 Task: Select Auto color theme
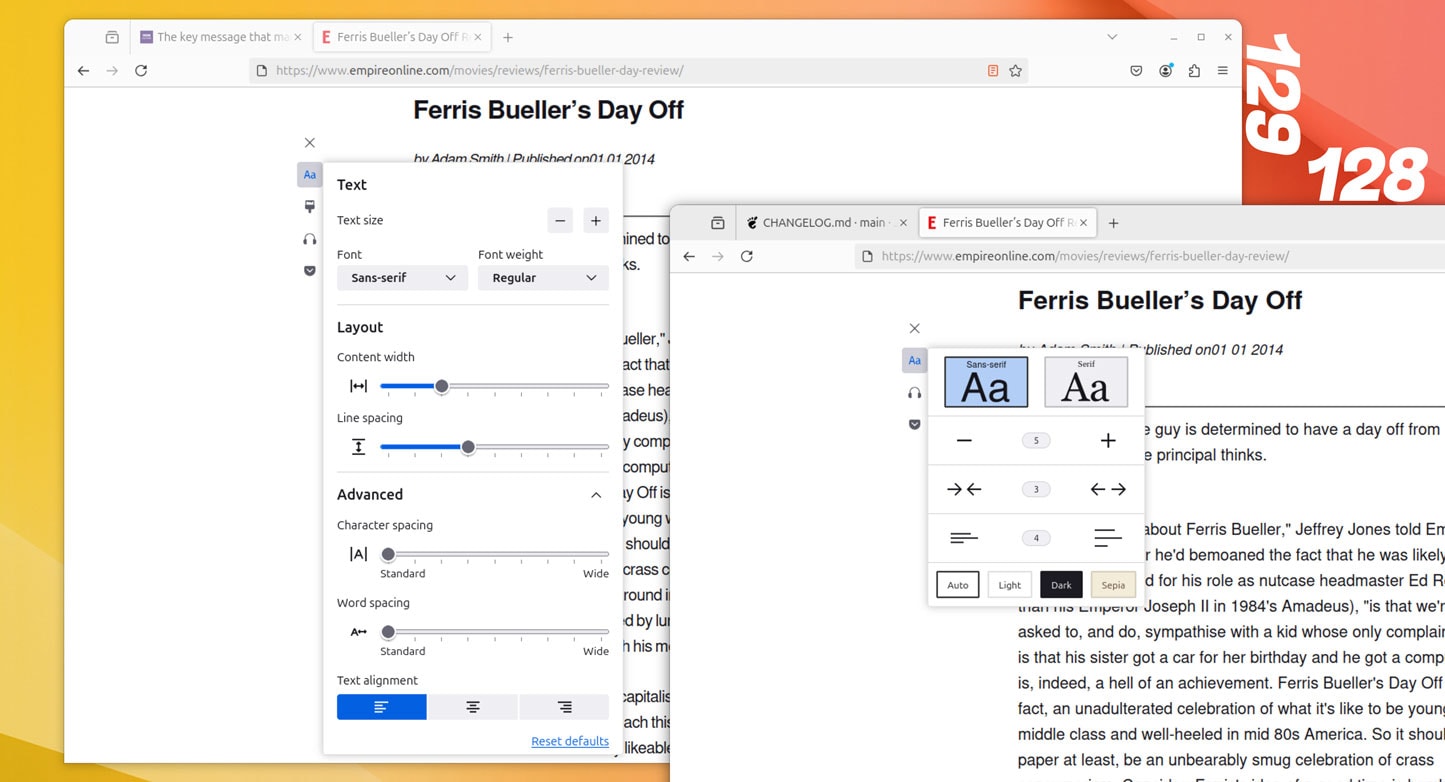point(958,585)
